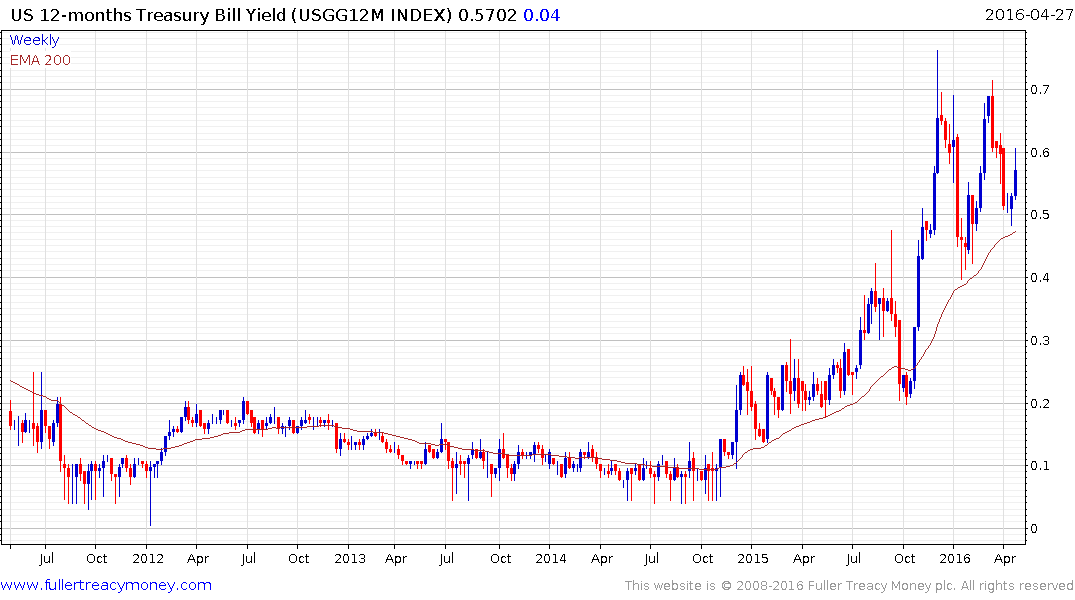The image size is (1075, 600).
Task: Click the y-axis label '0.4'
Action: (1040, 278)
